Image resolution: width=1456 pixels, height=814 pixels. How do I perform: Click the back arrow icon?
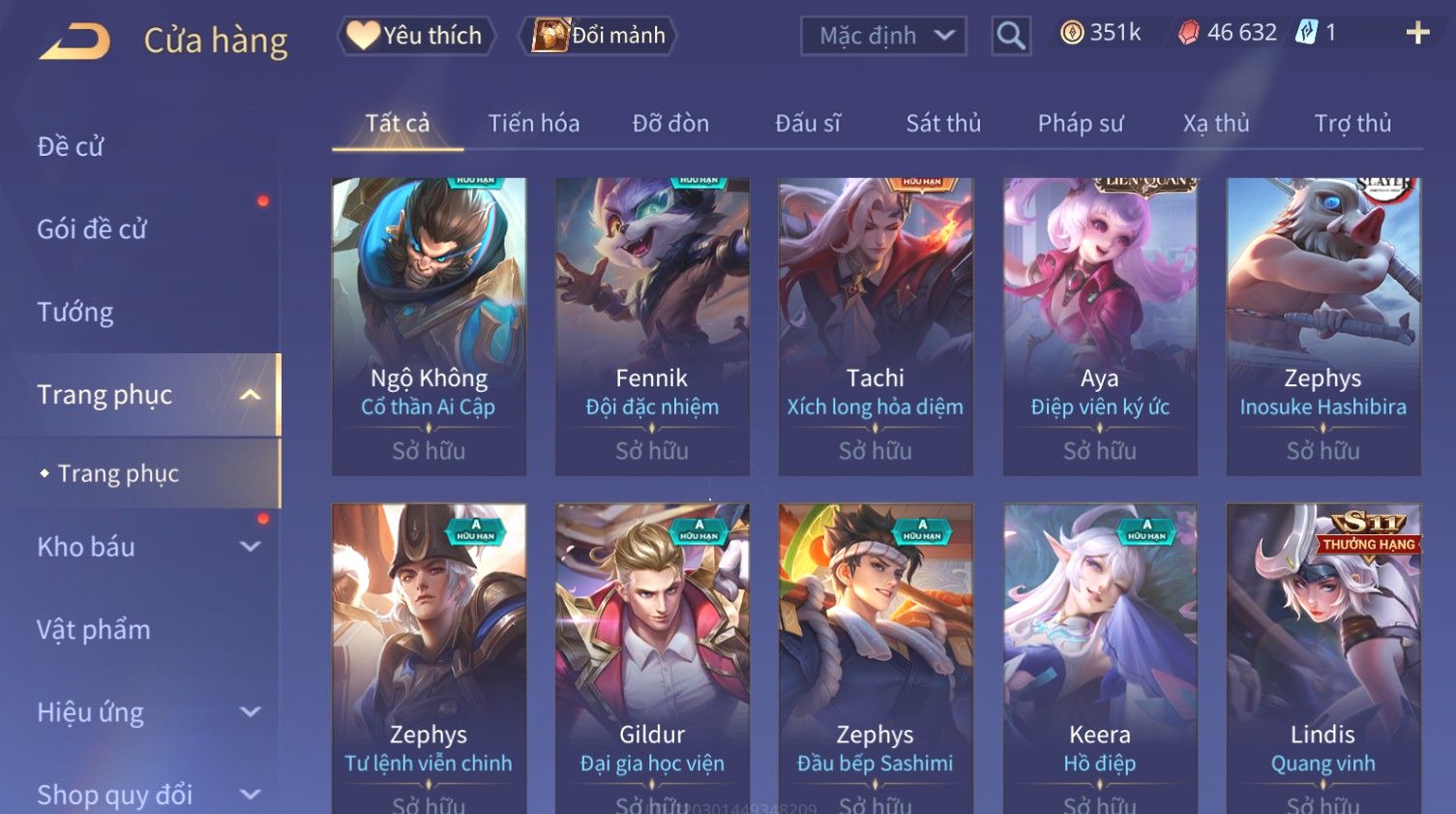click(x=74, y=41)
